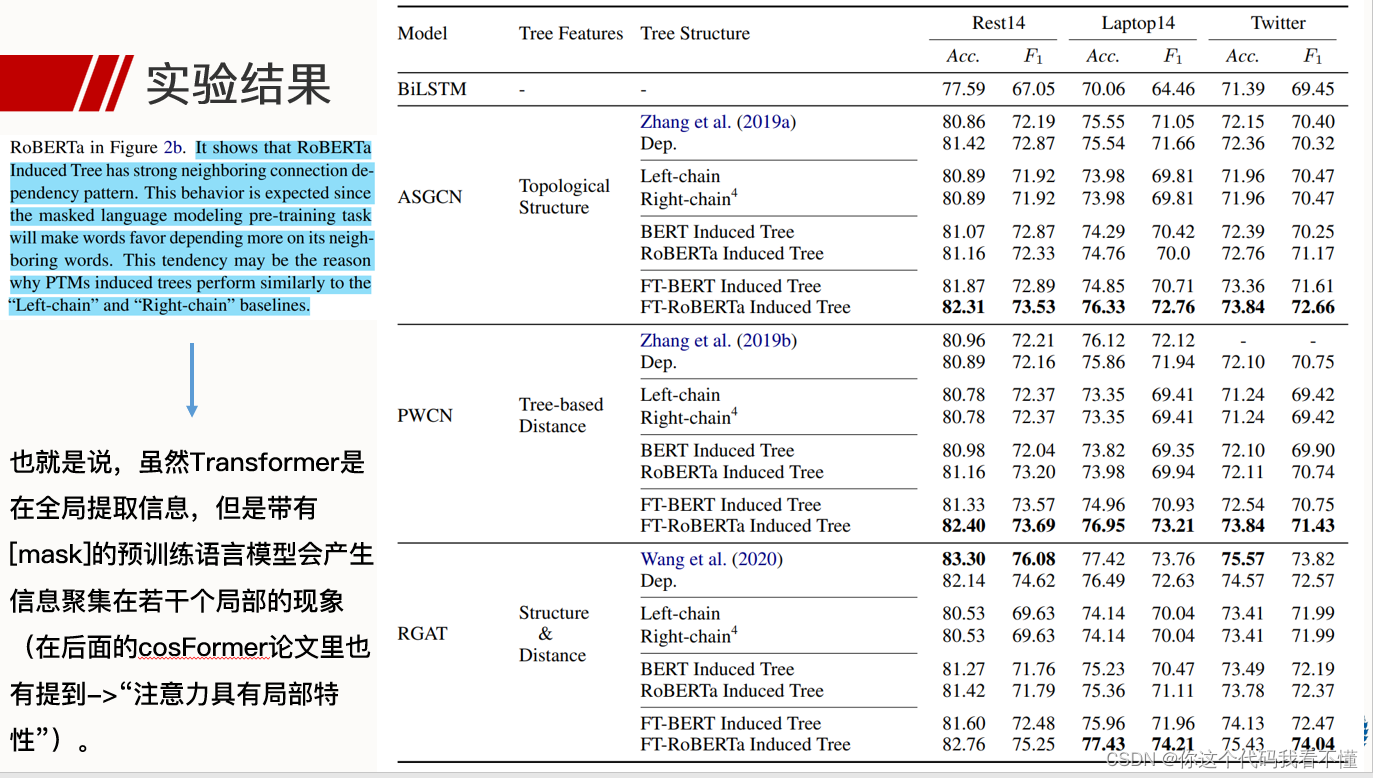Select bold value 73.69
Screen dimensions: 1373x778
(1034, 526)
